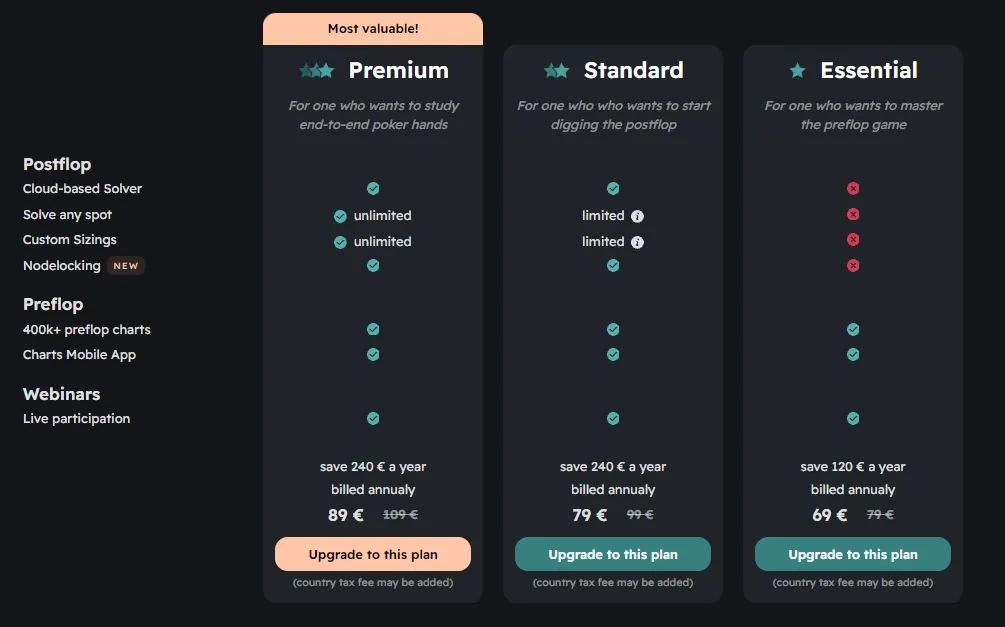Upgrade to the Essential plan

tap(853, 554)
